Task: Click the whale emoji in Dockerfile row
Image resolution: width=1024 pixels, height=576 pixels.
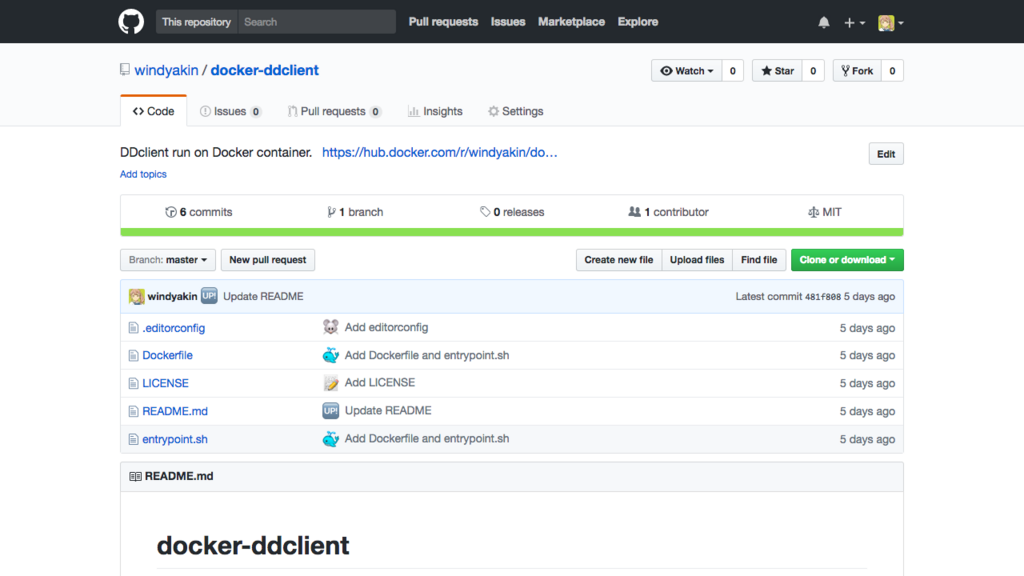Action: (330, 355)
